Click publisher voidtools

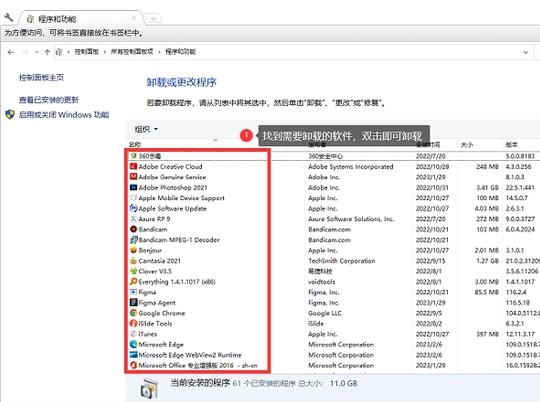(x=322, y=282)
